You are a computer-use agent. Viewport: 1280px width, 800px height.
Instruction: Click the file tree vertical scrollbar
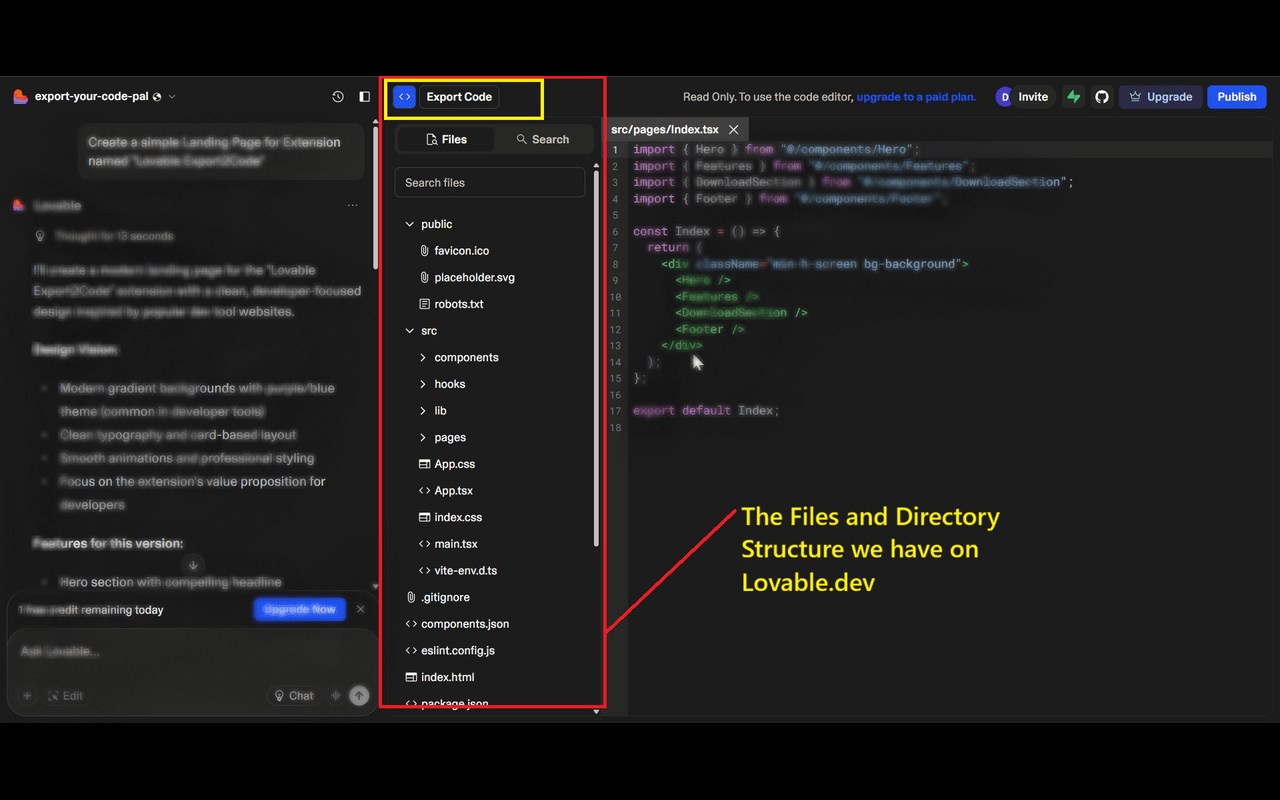tap(597, 360)
